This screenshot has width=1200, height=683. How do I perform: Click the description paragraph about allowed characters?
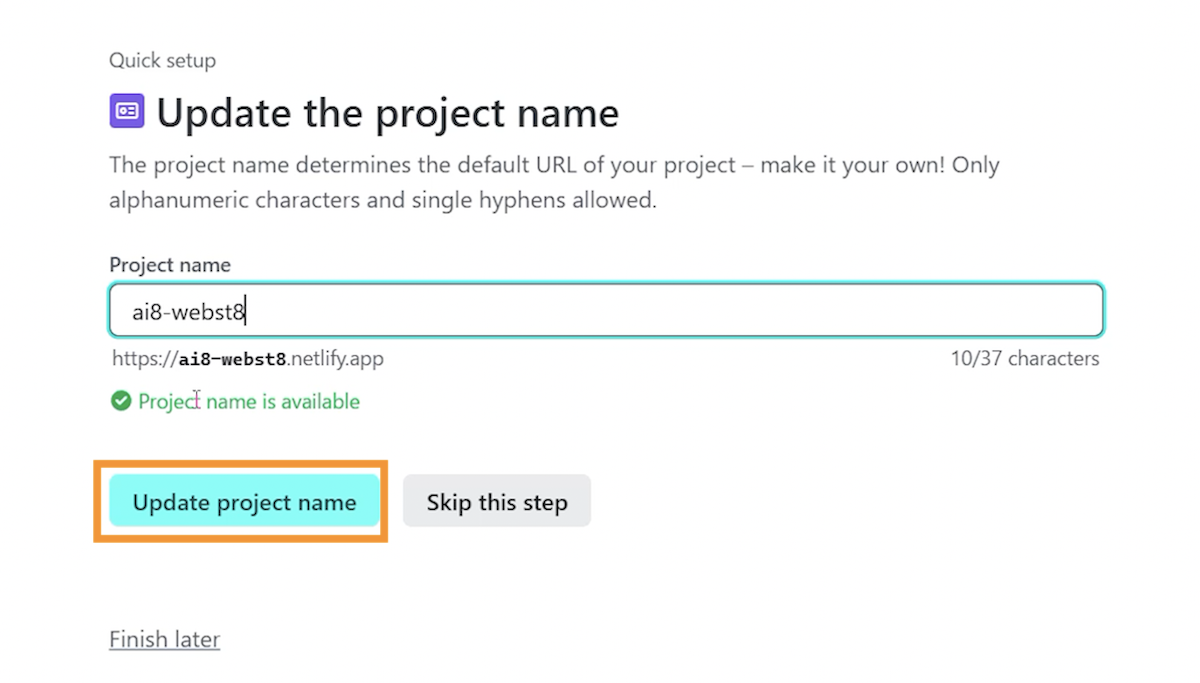tap(554, 182)
